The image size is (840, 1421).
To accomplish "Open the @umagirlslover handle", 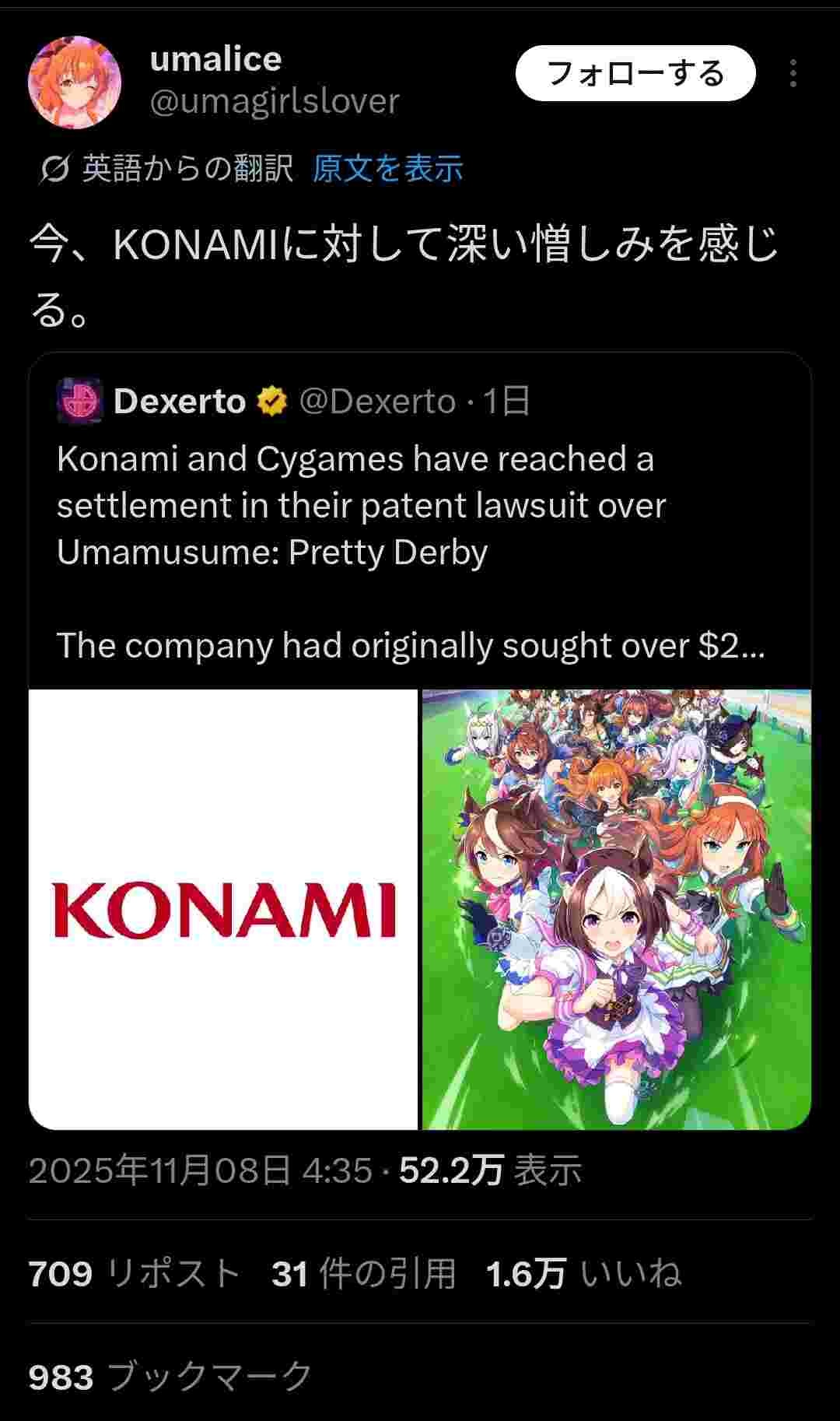I will click(x=274, y=101).
